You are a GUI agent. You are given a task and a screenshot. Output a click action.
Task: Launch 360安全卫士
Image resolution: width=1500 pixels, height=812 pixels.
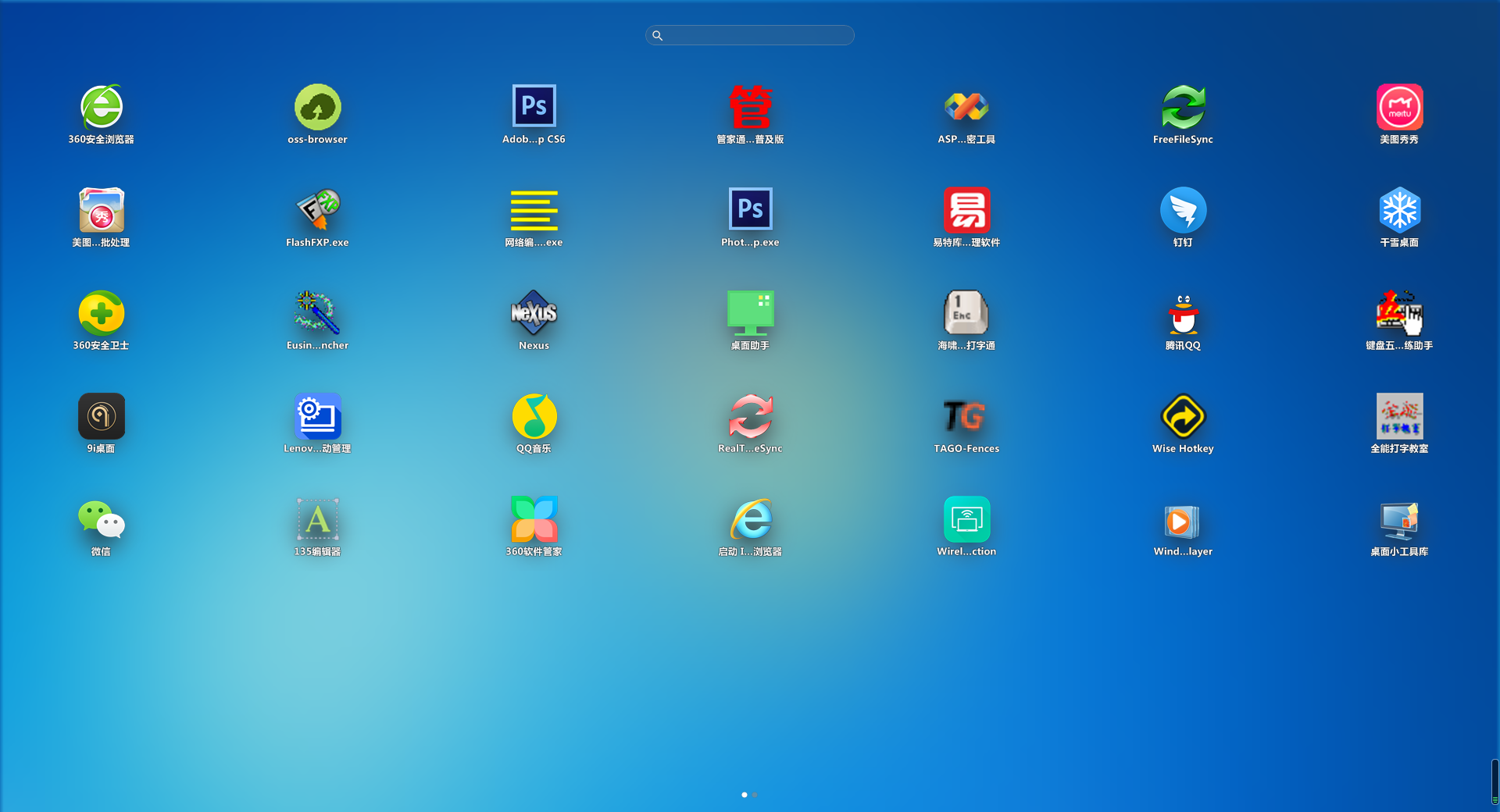click(x=102, y=313)
